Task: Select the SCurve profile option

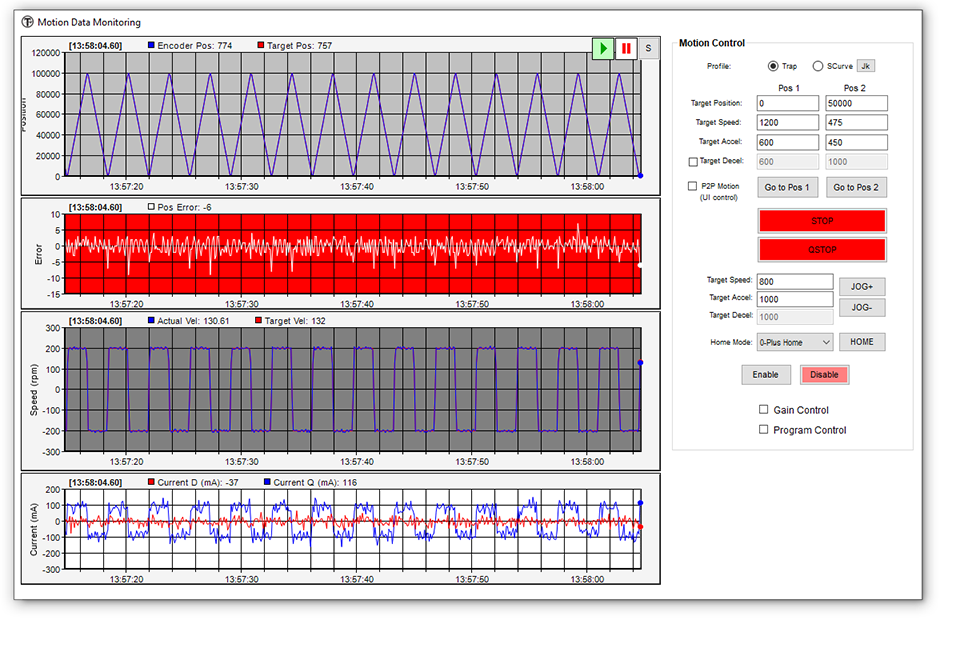Action: pos(818,66)
